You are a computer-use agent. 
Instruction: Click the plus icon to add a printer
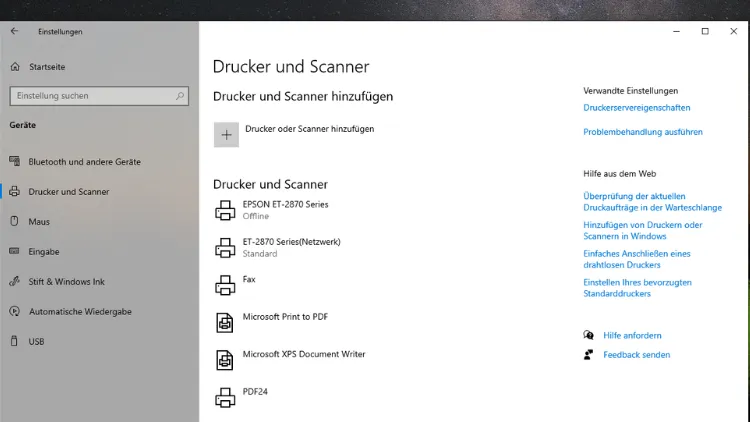pyautogui.click(x=226, y=135)
